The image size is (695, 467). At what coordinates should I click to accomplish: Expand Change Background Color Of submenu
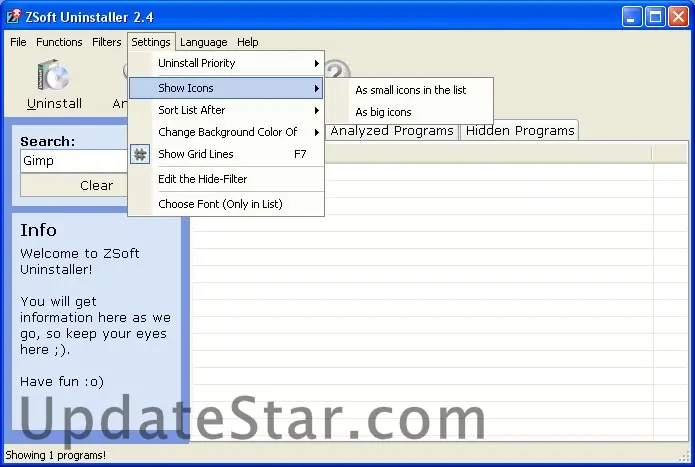coord(226,132)
